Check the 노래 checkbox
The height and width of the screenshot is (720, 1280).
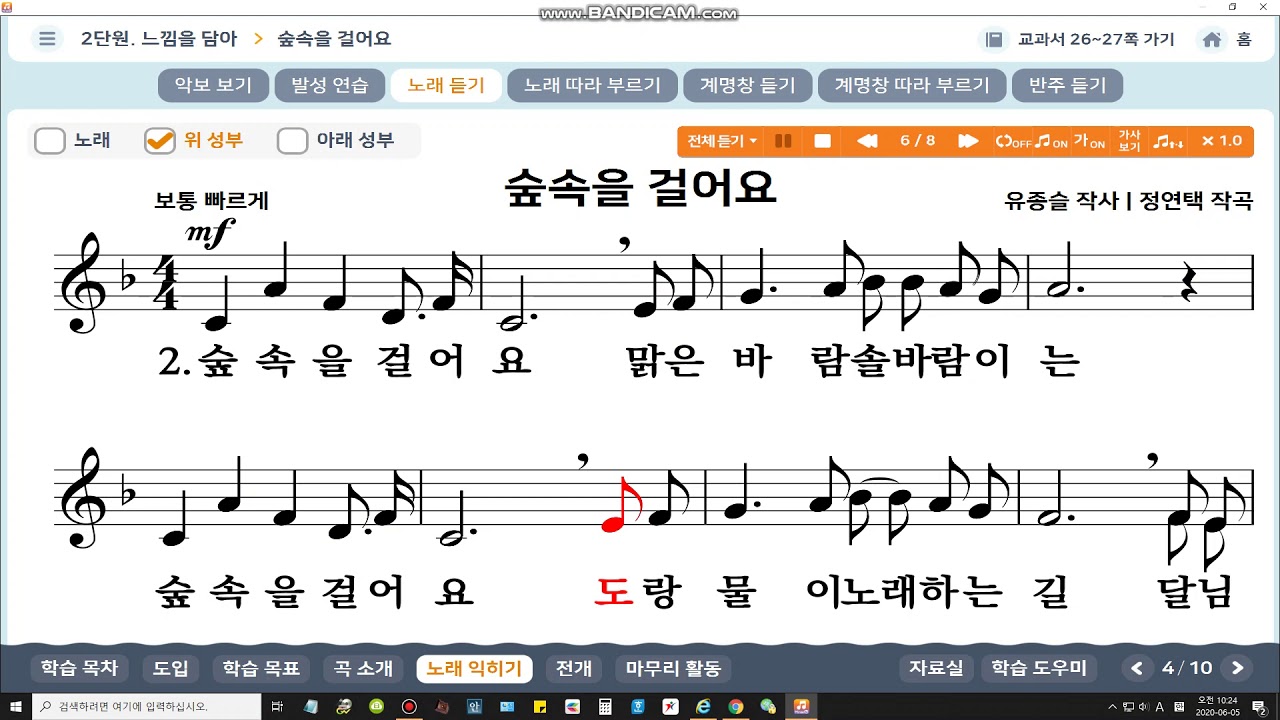point(50,140)
